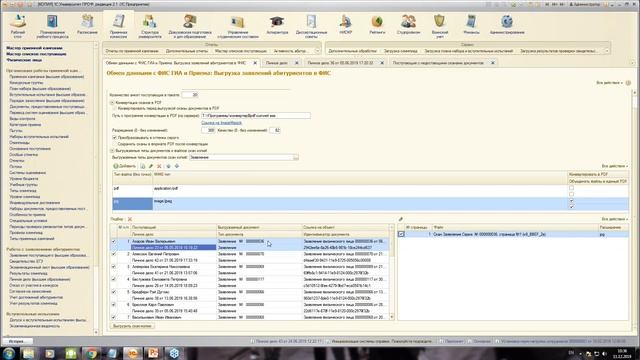Expand the Сервис panel overflow arrow

[607, 51]
